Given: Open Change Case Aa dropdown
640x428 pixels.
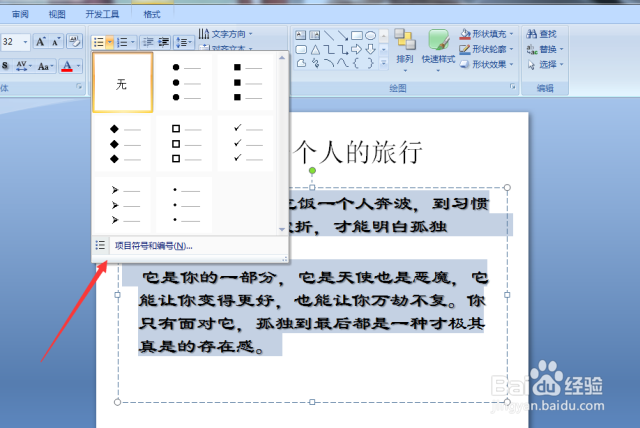Looking at the screenshot, I should 45,66.
